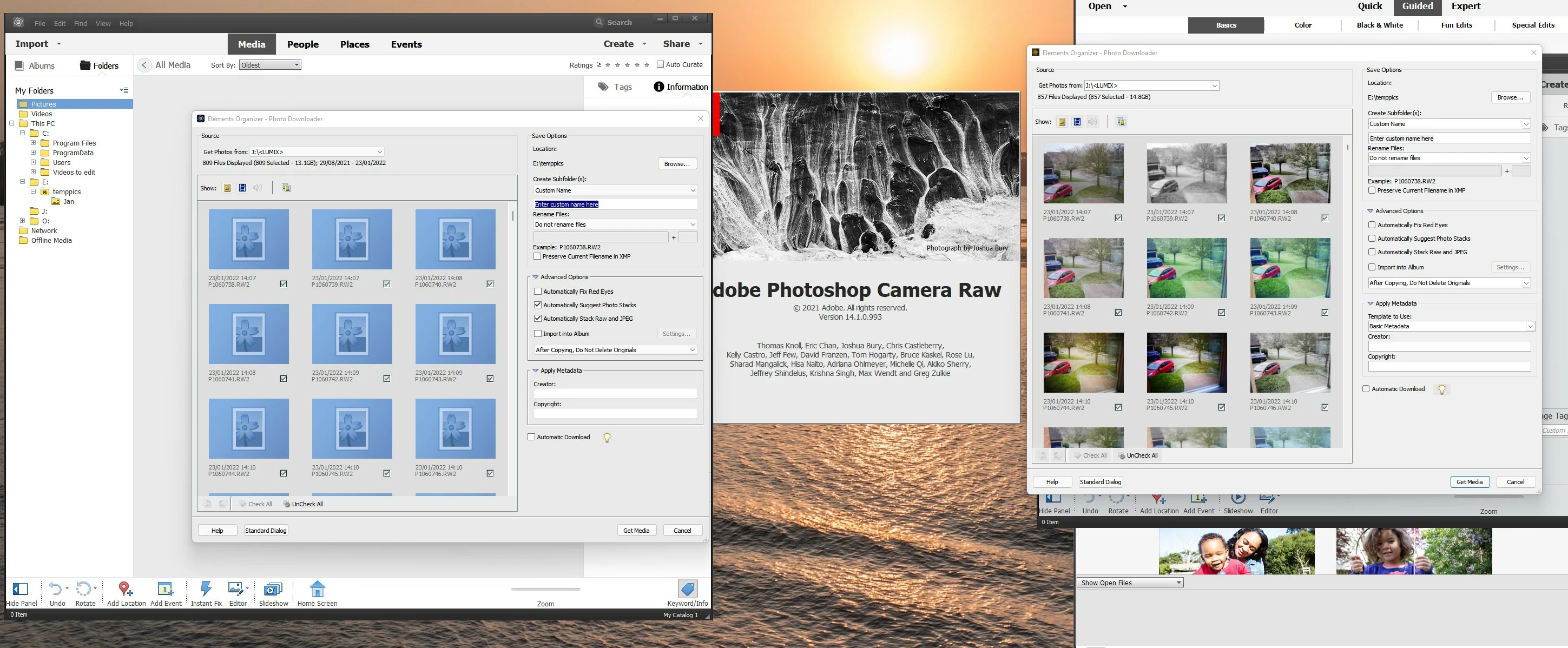Click Rotate icon in left Organizer toolbar
The width and height of the screenshot is (1568, 648).
(84, 589)
